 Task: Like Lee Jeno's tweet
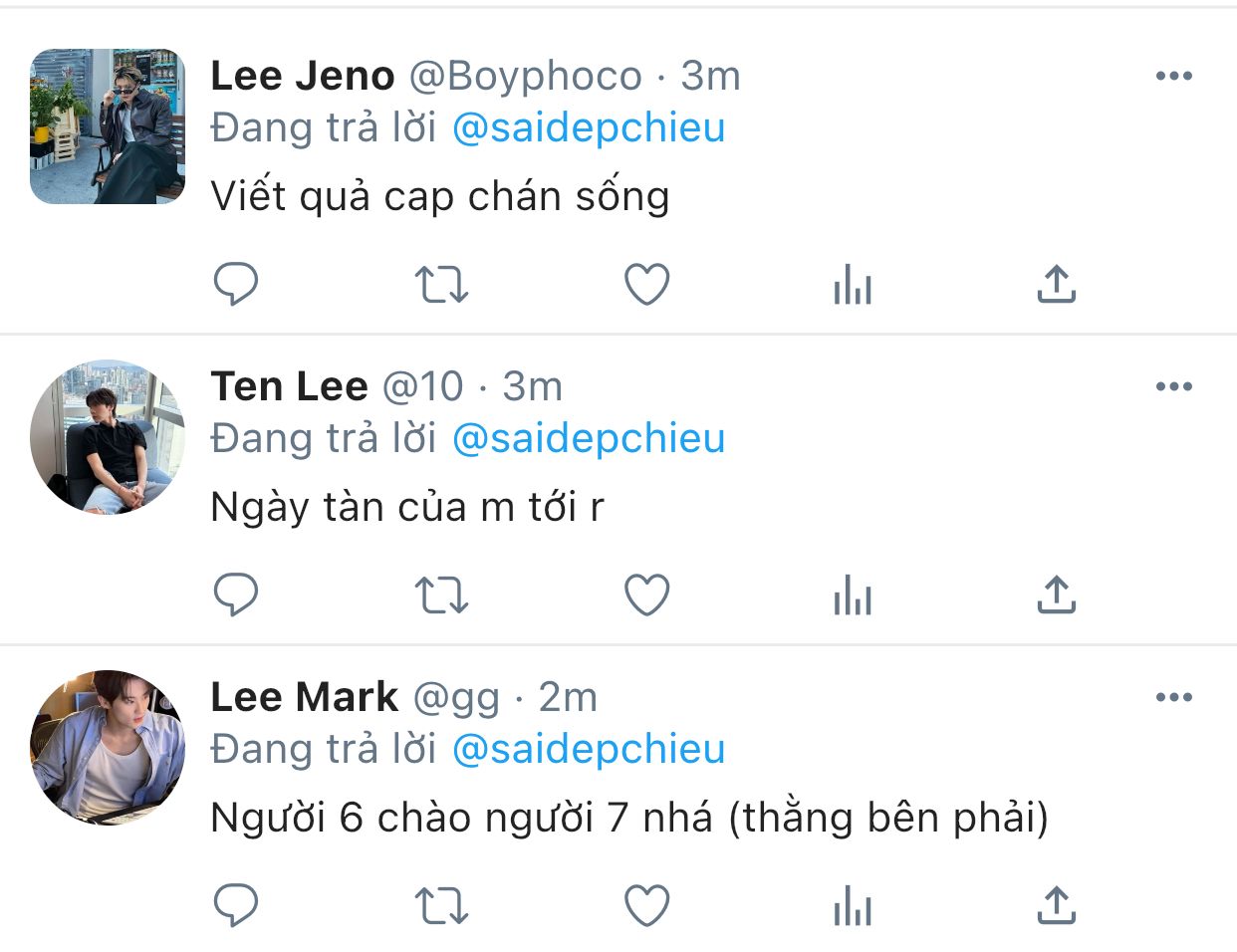click(x=646, y=285)
